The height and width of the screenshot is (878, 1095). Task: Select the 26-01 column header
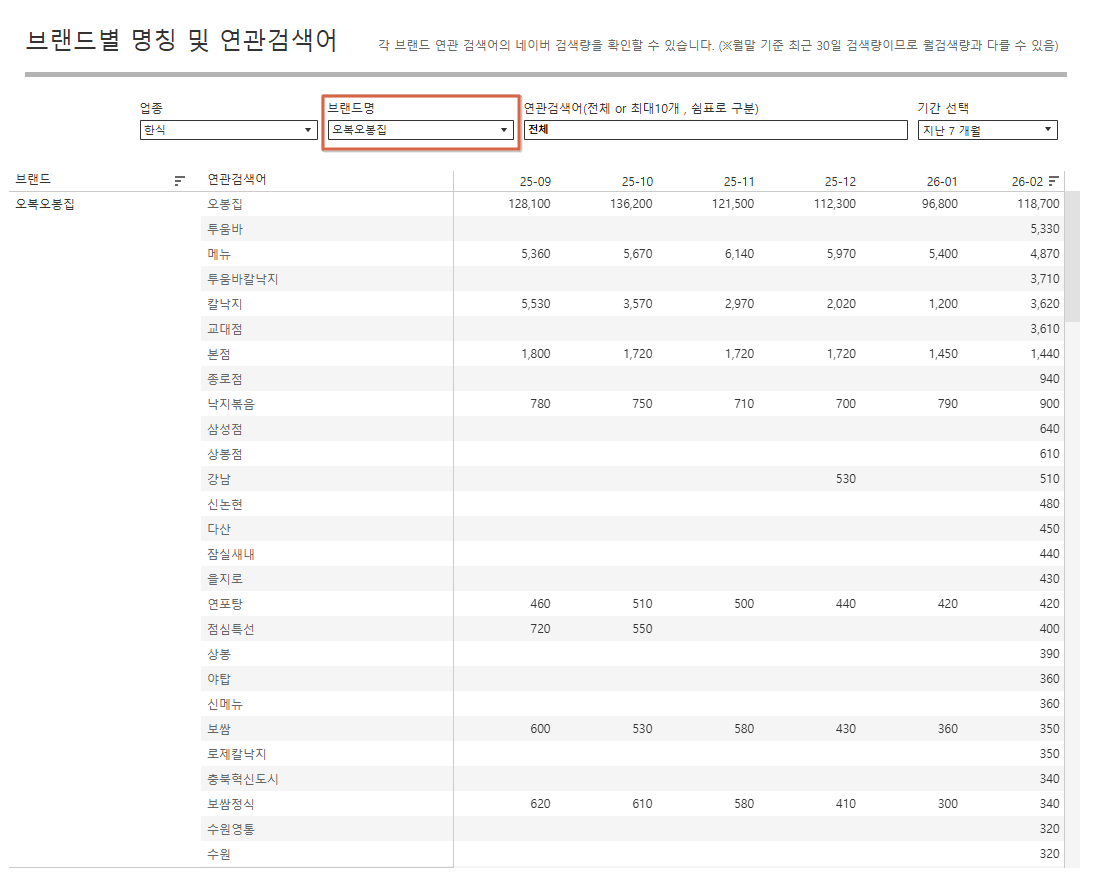[942, 182]
